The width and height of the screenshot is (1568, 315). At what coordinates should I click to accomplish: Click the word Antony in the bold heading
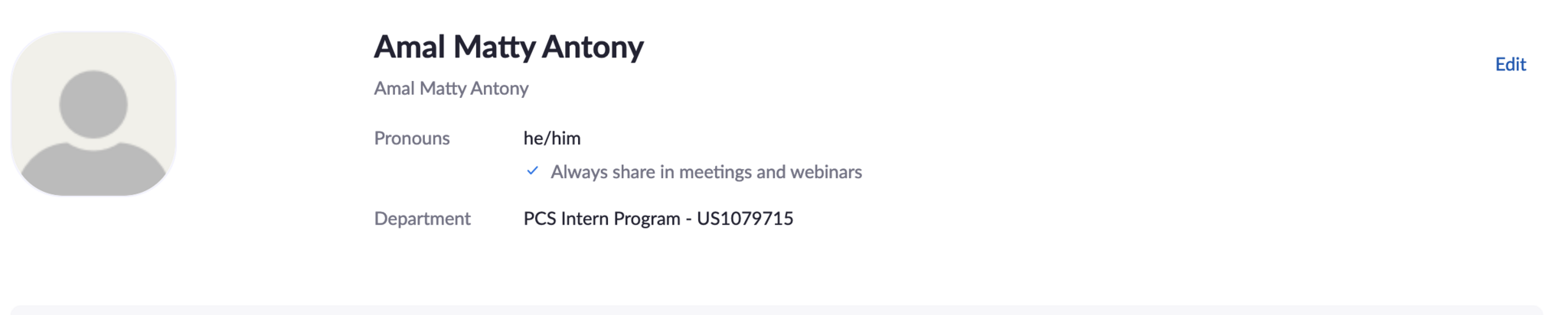point(593,47)
